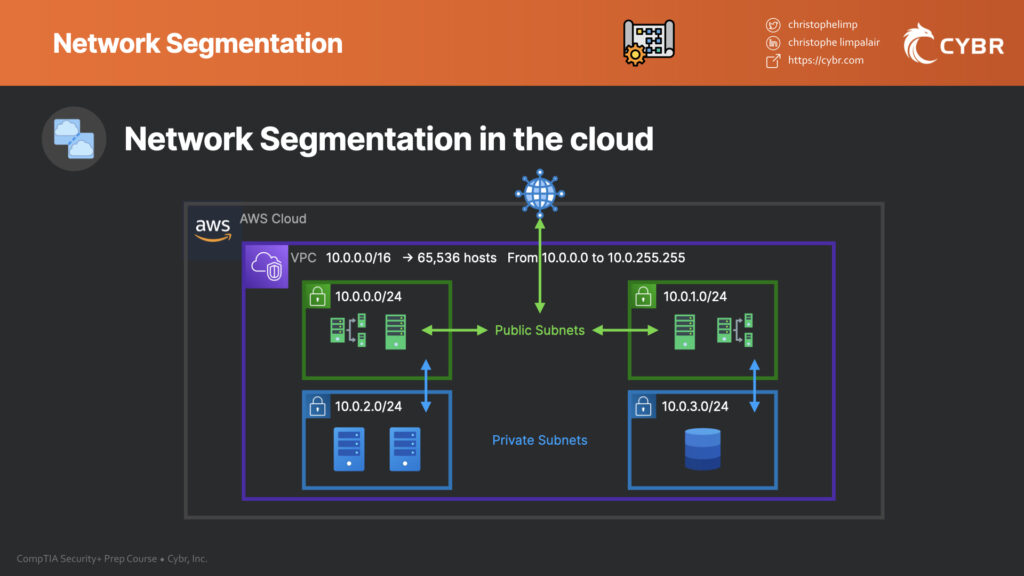Image resolution: width=1024 pixels, height=576 pixels.
Task: Click the 'VPC' label
Action: 303,258
